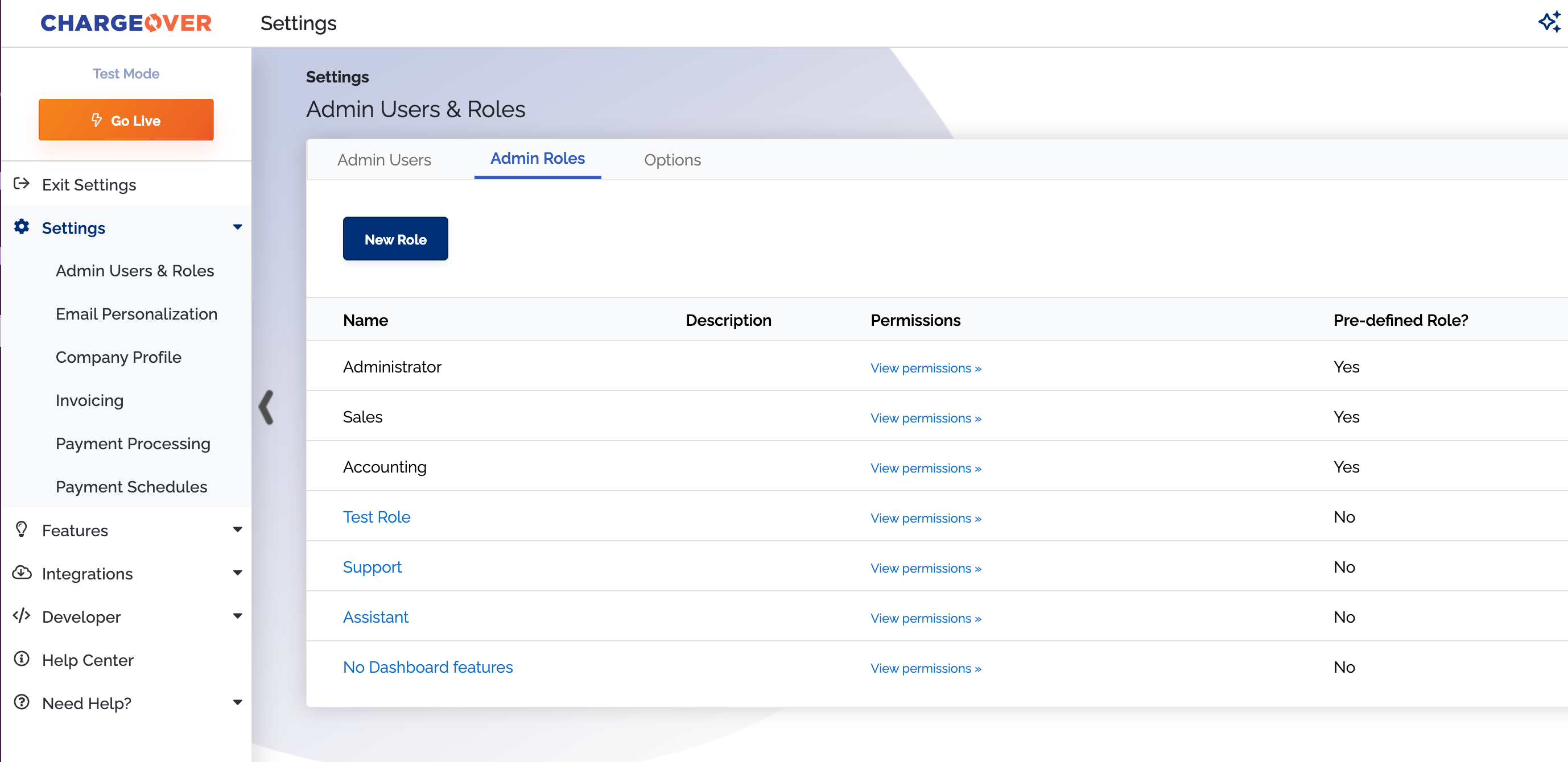The image size is (1568, 762).
Task: Click the No value in Support row
Action: coord(1344,568)
